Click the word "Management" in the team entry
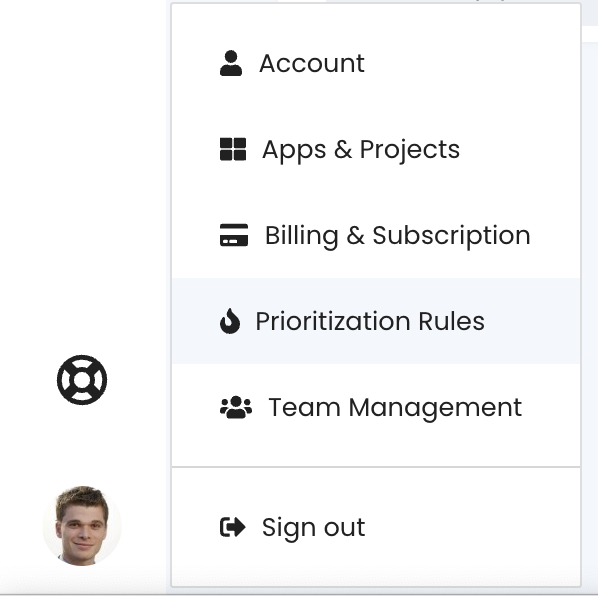The width and height of the screenshot is (598, 596). [x=435, y=409]
